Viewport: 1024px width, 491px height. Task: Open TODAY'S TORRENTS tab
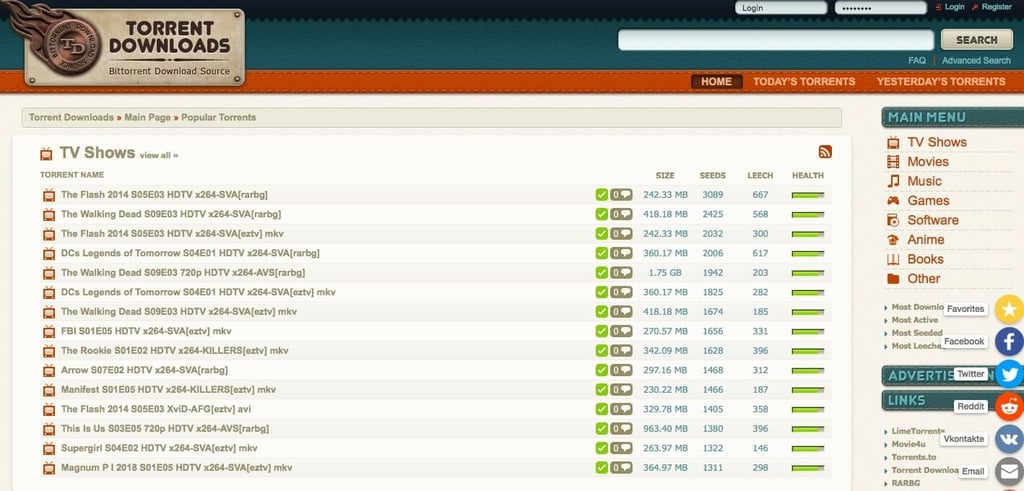804,82
